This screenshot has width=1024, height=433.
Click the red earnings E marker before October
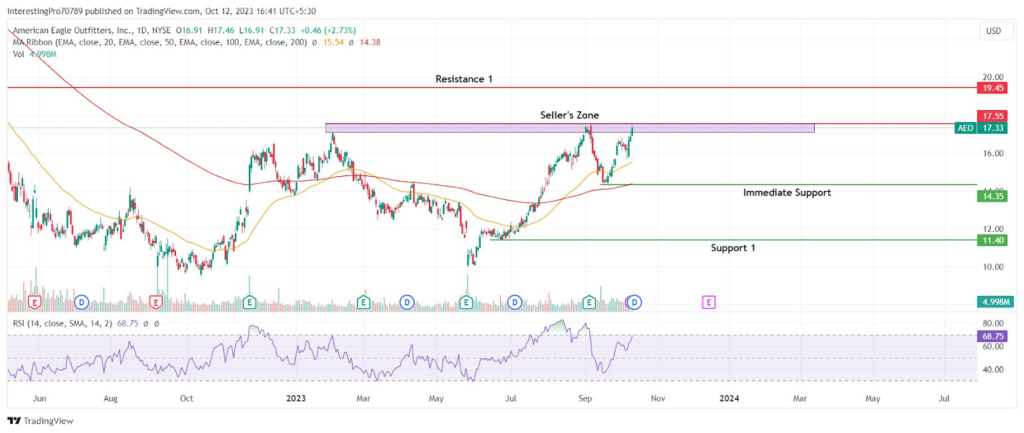pos(155,302)
